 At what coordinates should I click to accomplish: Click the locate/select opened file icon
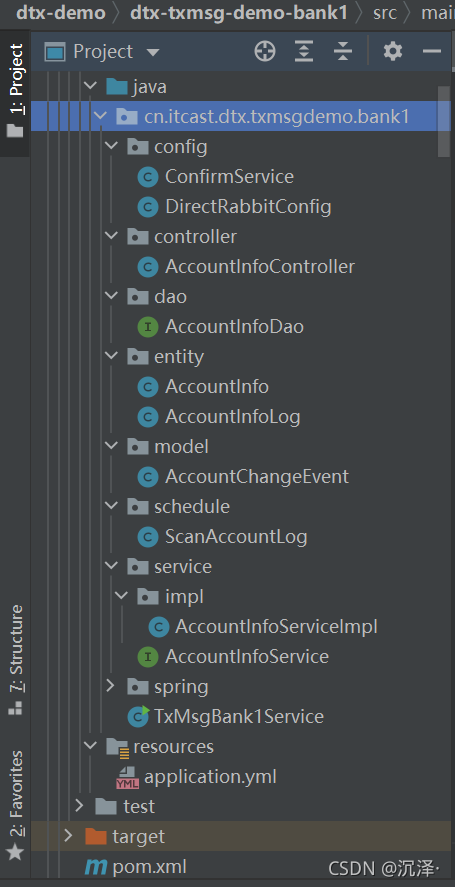(265, 51)
